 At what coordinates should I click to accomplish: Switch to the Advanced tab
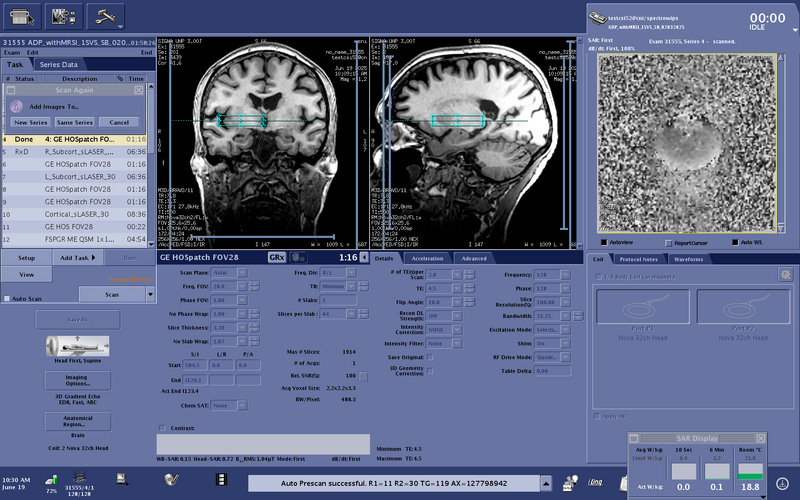(474, 259)
